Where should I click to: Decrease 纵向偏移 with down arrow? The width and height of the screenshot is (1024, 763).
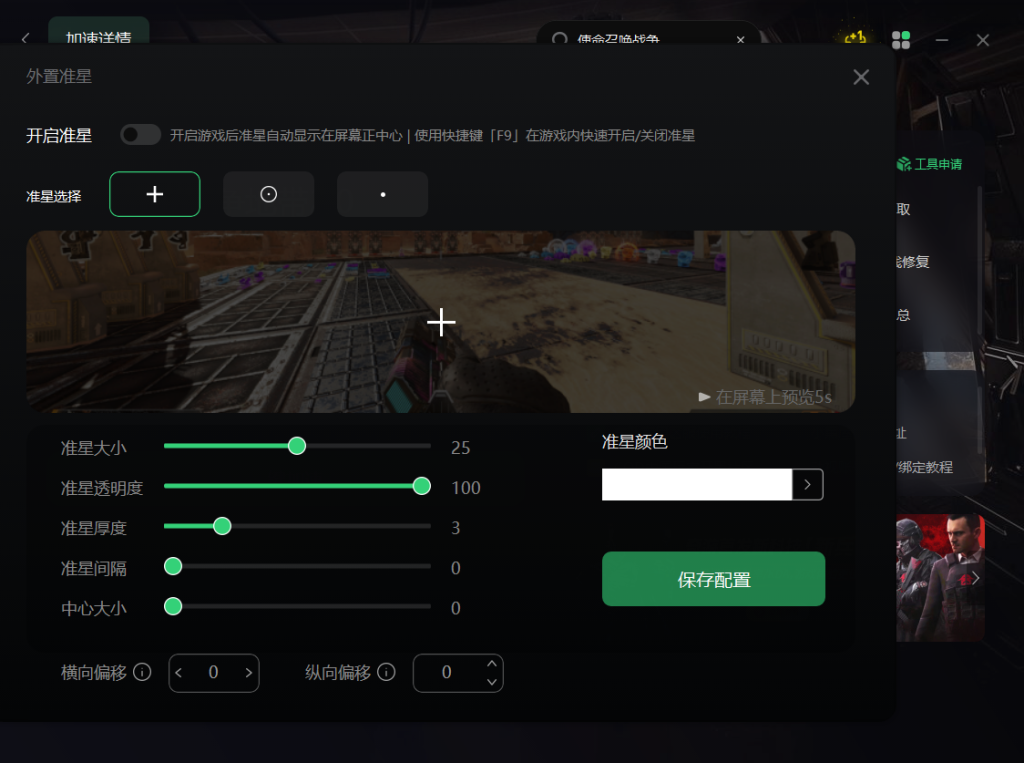[492, 681]
